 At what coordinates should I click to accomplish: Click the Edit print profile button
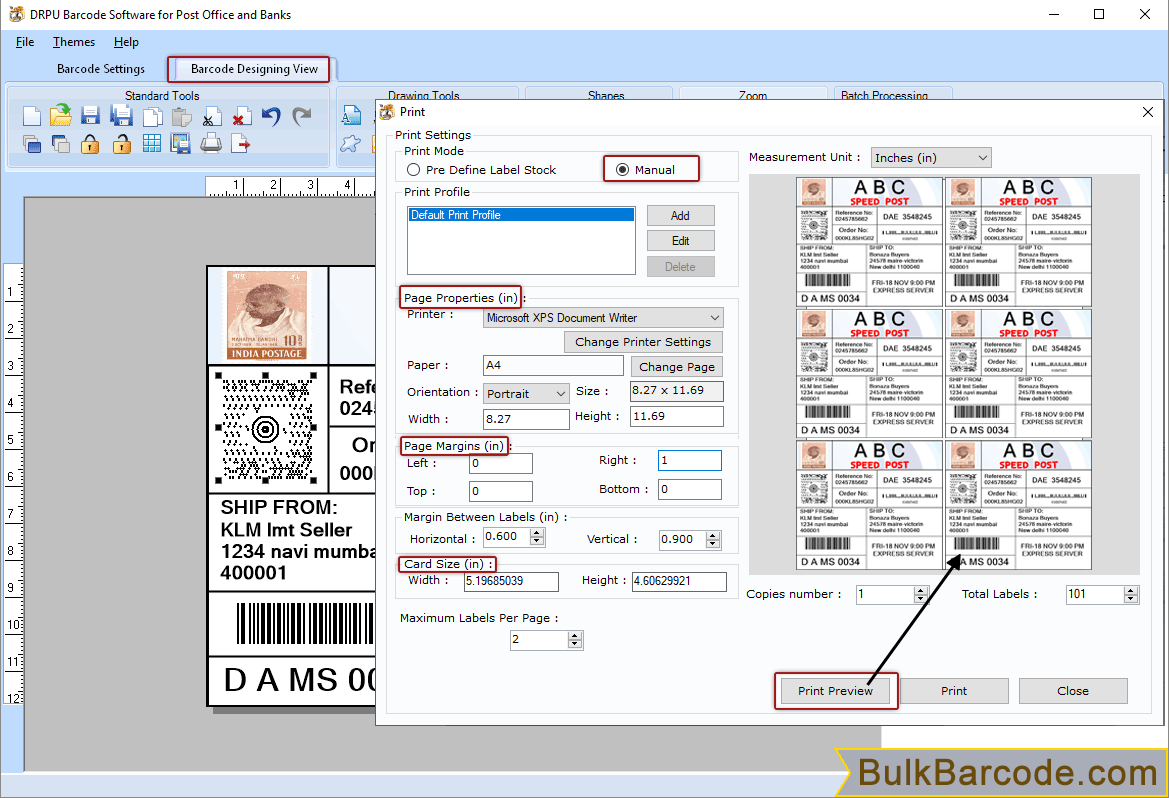(681, 241)
